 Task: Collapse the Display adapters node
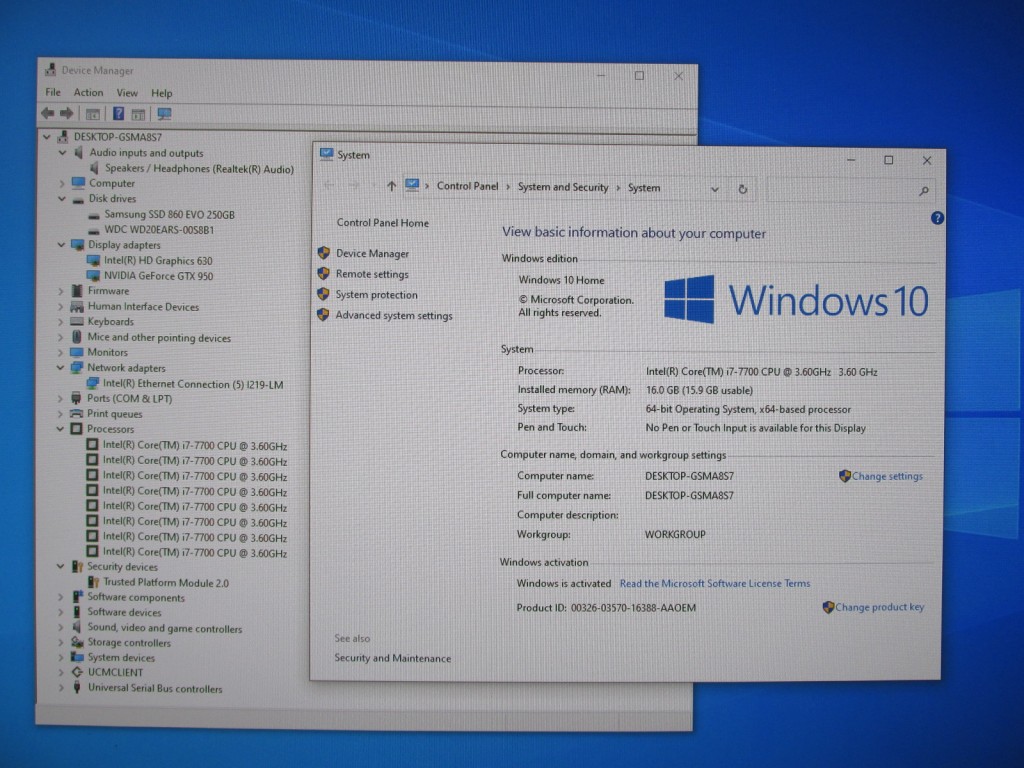click(61, 245)
